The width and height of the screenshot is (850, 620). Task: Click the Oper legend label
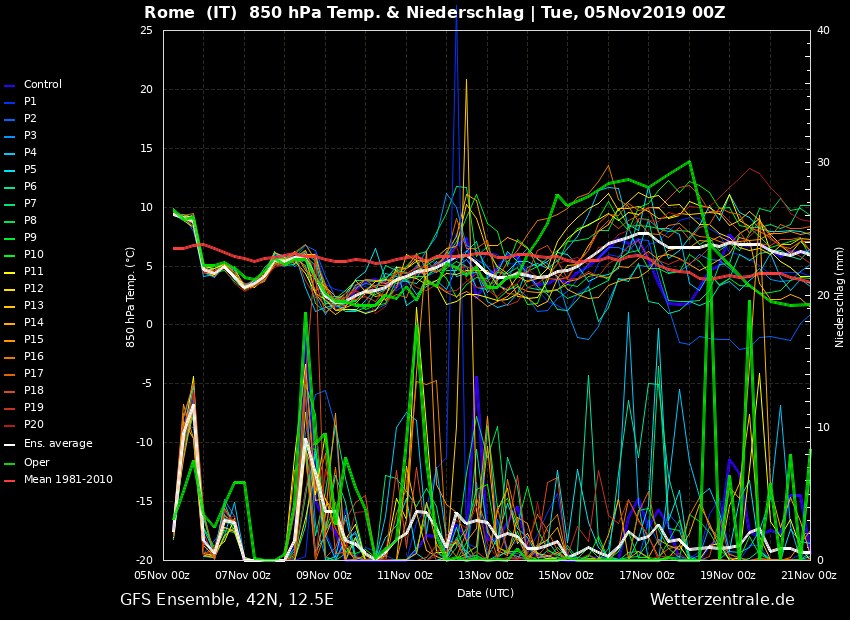coord(37,462)
